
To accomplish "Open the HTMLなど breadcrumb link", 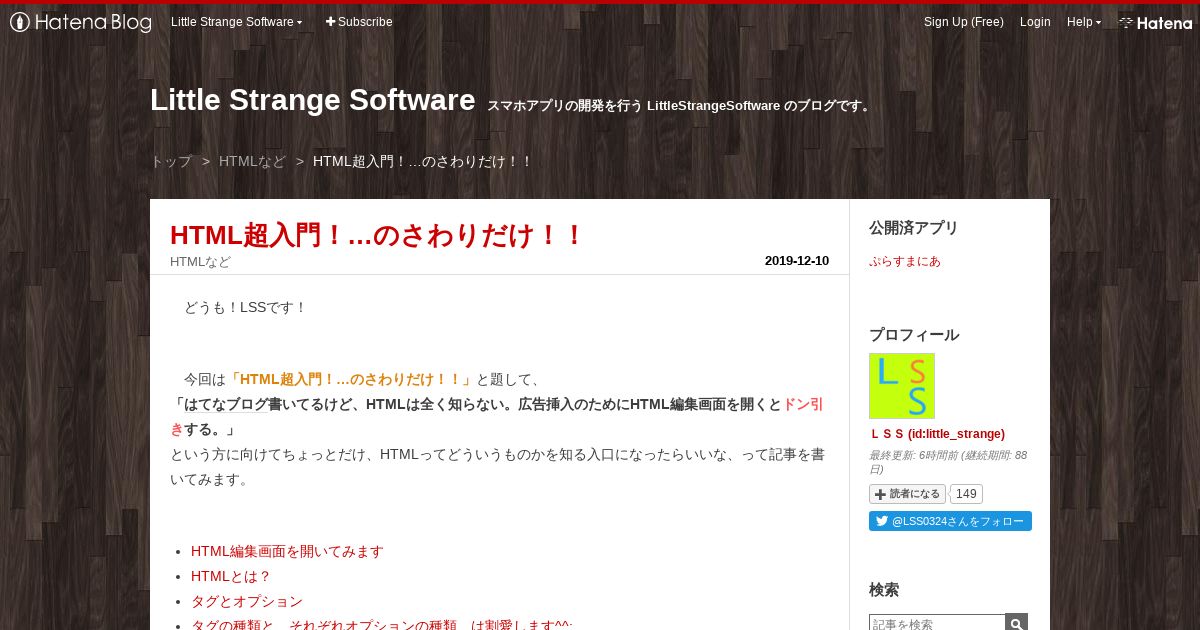I will [252, 161].
